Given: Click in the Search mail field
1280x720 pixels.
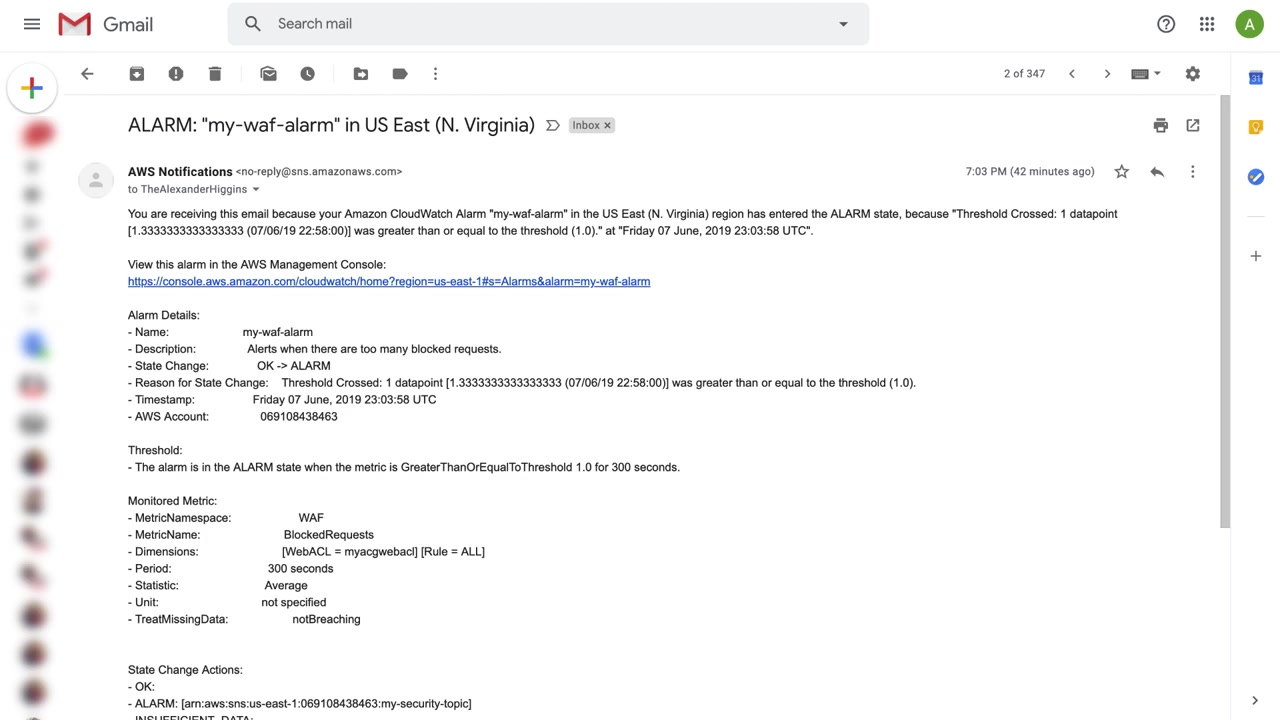Looking at the screenshot, I should pos(540,24).
